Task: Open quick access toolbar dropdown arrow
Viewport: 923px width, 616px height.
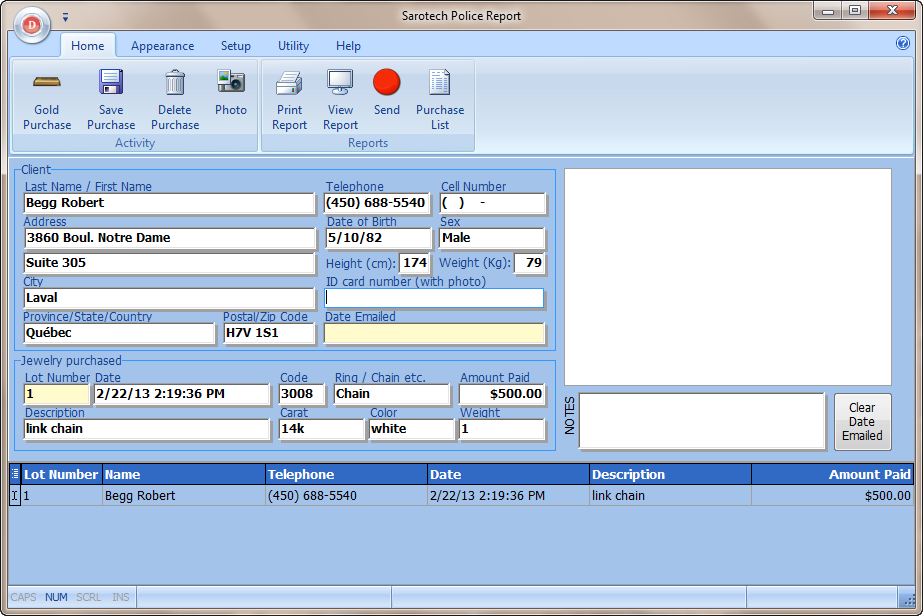Action: click(65, 18)
